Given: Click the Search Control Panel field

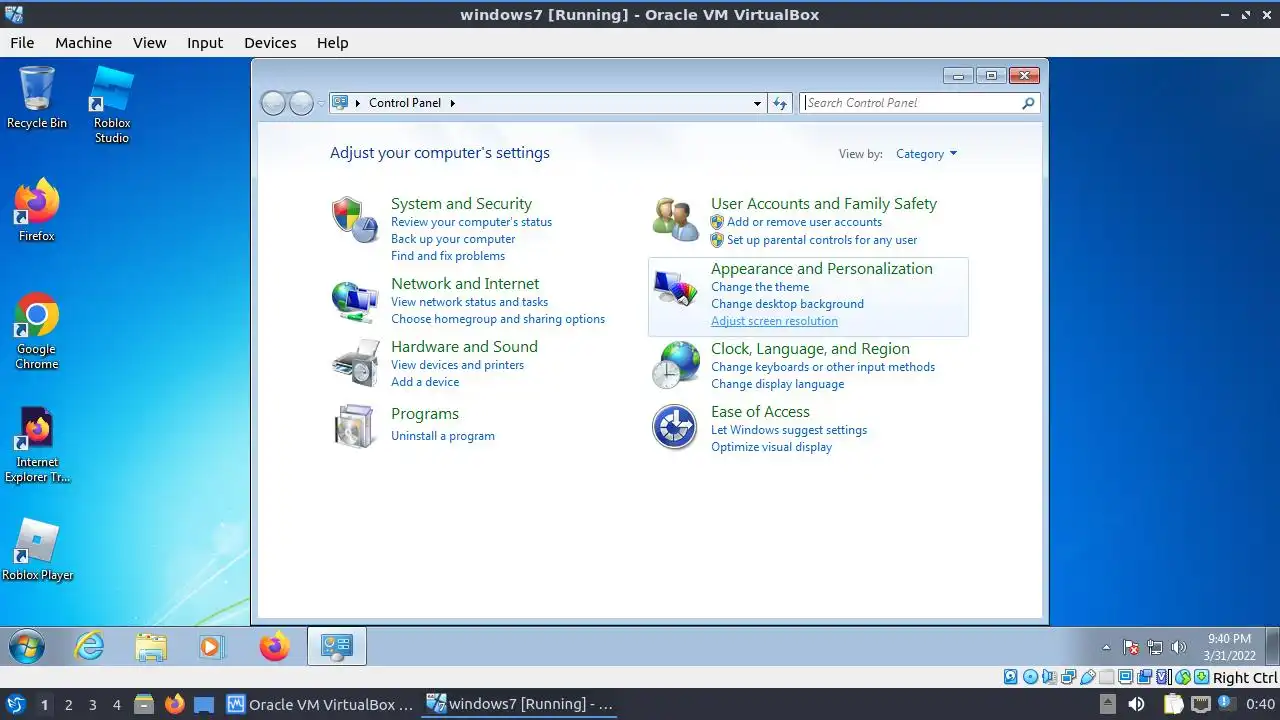Looking at the screenshot, I should pyautogui.click(x=919, y=103).
